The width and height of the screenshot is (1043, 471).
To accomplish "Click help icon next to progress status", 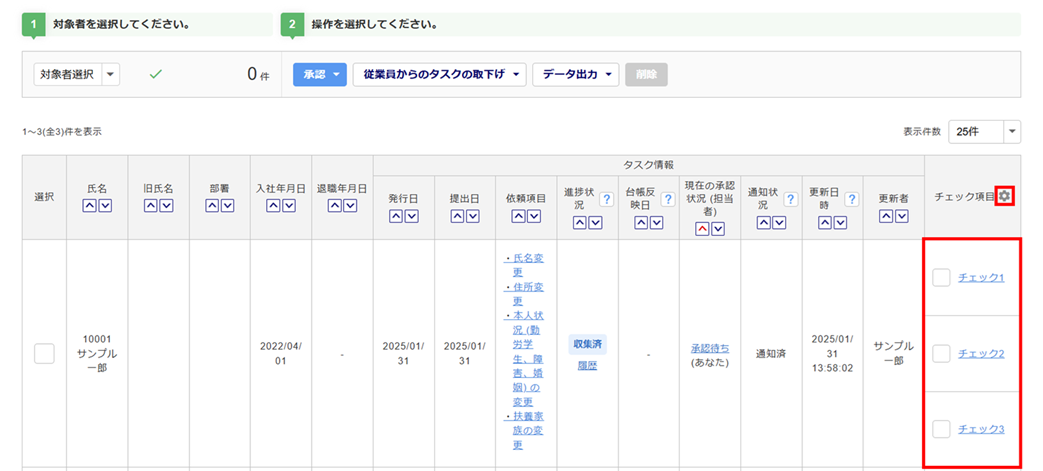I will pos(604,200).
